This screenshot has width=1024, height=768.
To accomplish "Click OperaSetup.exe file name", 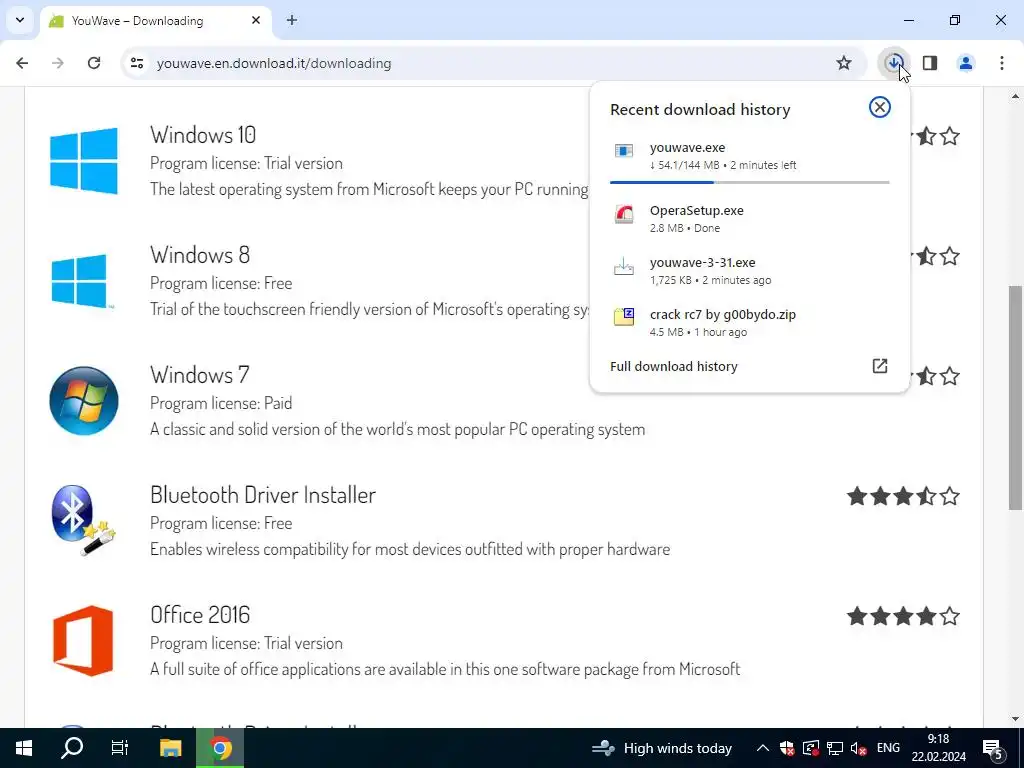I will tap(696, 210).
